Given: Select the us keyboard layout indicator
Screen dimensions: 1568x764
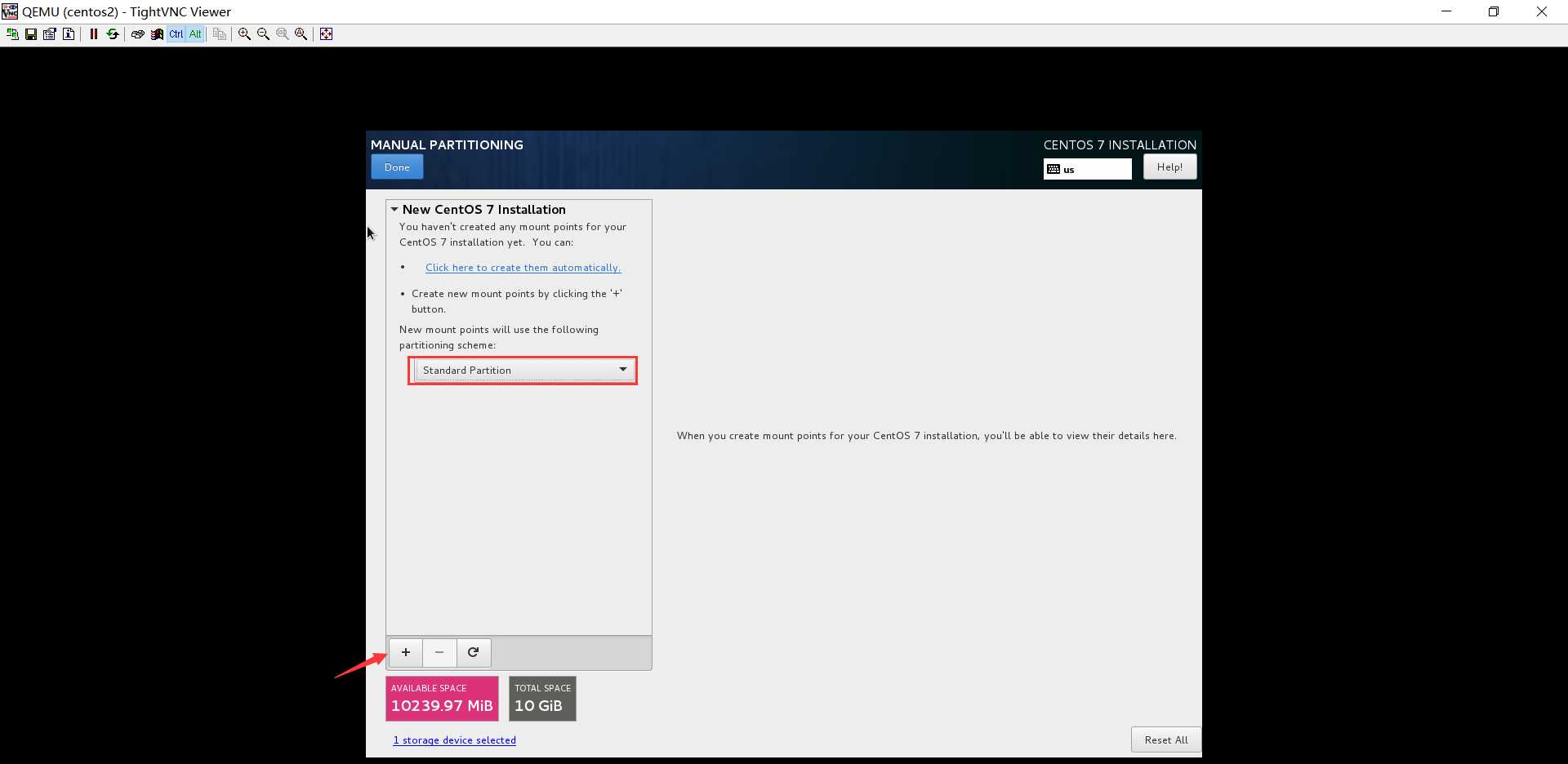Looking at the screenshot, I should coord(1087,169).
